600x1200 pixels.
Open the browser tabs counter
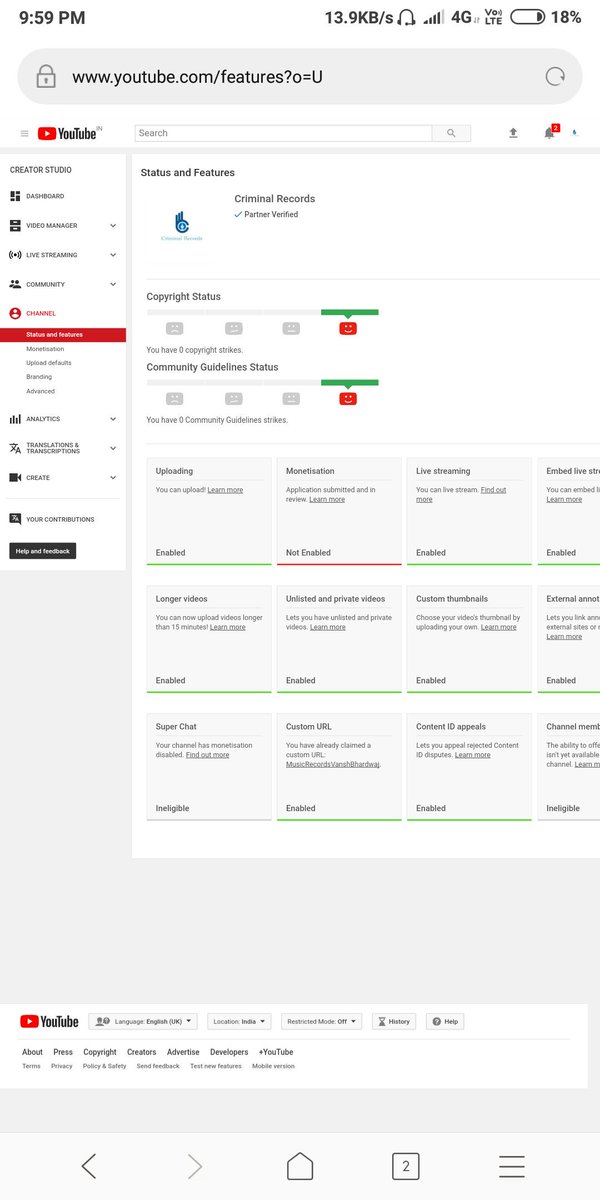point(405,1166)
